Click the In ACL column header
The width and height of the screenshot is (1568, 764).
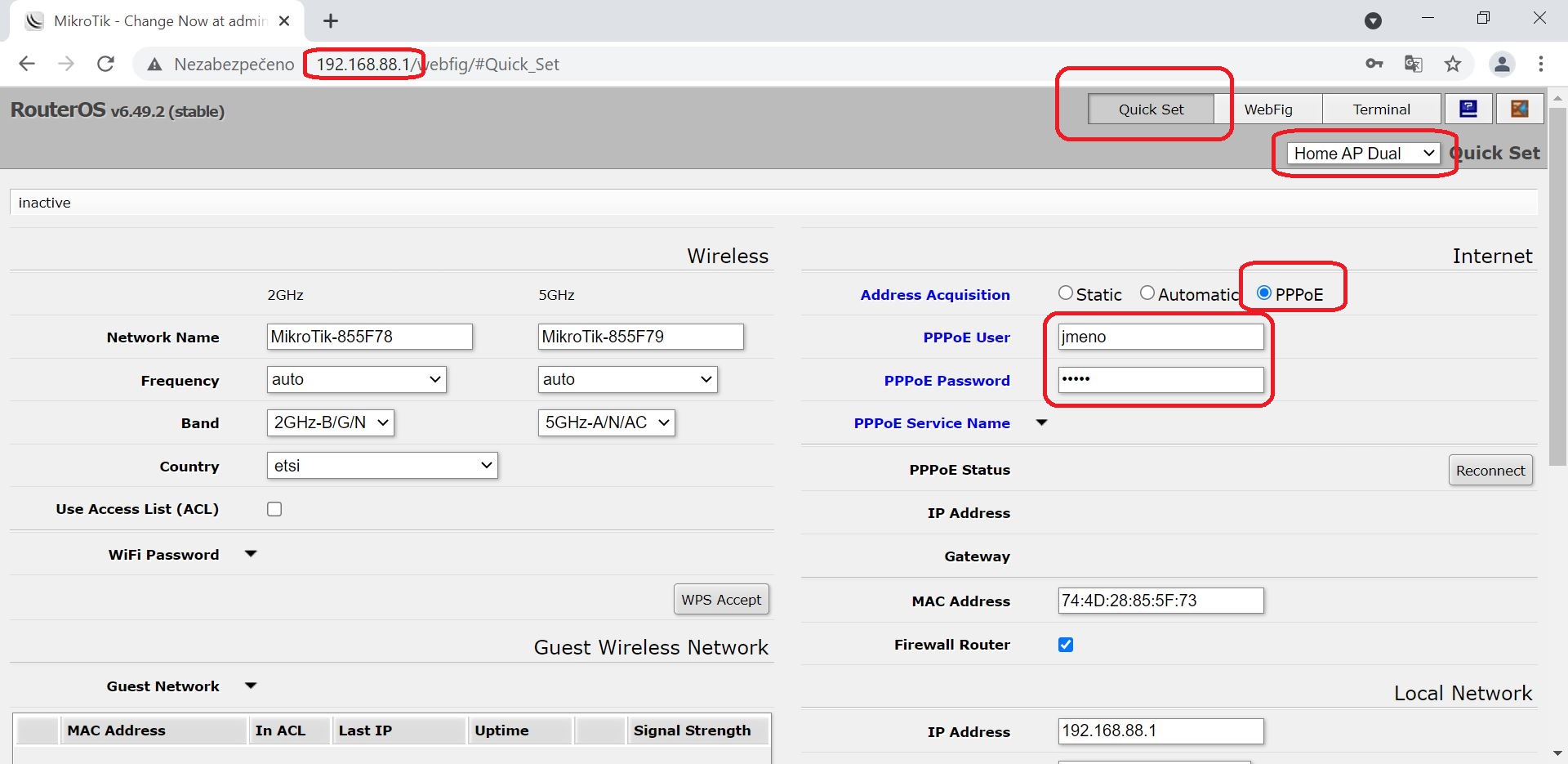coord(289,730)
